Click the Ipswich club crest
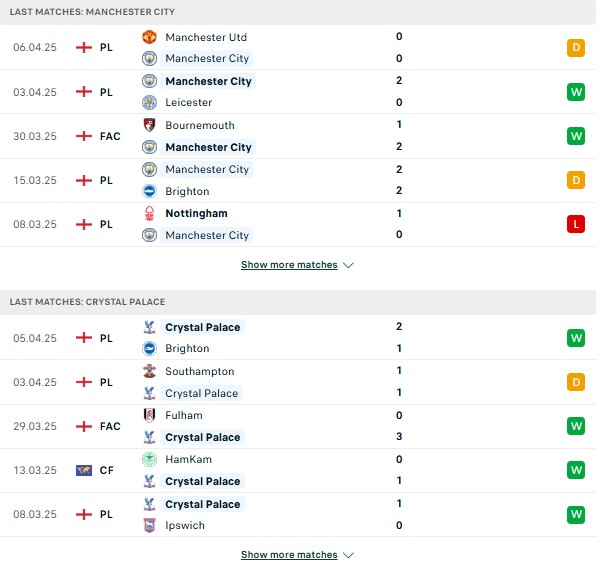The width and height of the screenshot is (600, 577). click(x=149, y=525)
